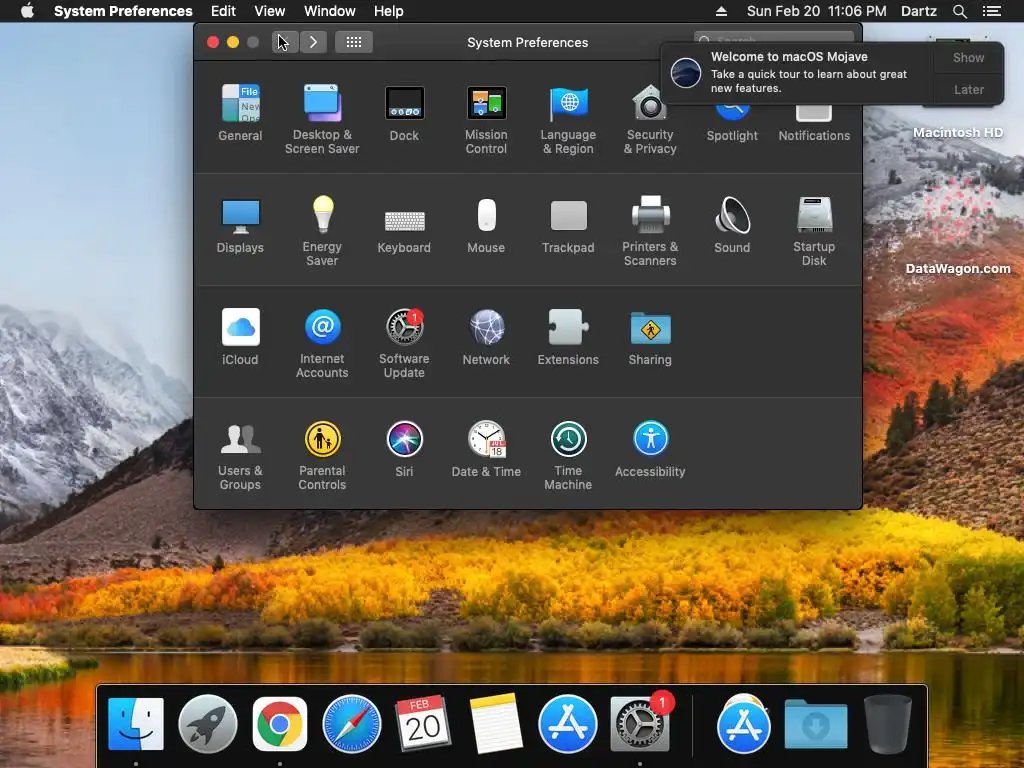This screenshot has width=1024, height=768.
Task: Open Mouse preferences pane
Action: (x=486, y=225)
